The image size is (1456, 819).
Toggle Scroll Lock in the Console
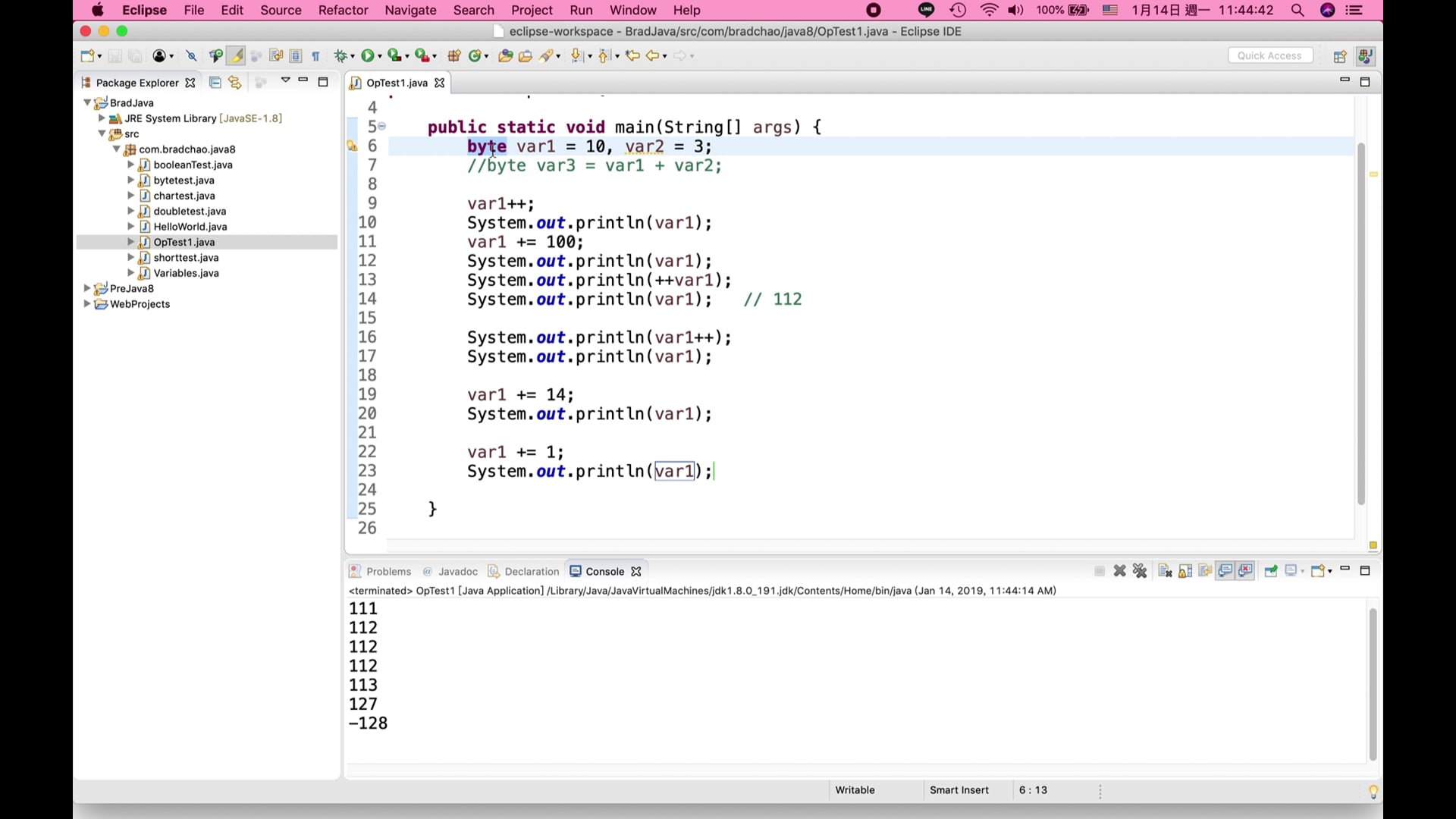[x=1185, y=571]
